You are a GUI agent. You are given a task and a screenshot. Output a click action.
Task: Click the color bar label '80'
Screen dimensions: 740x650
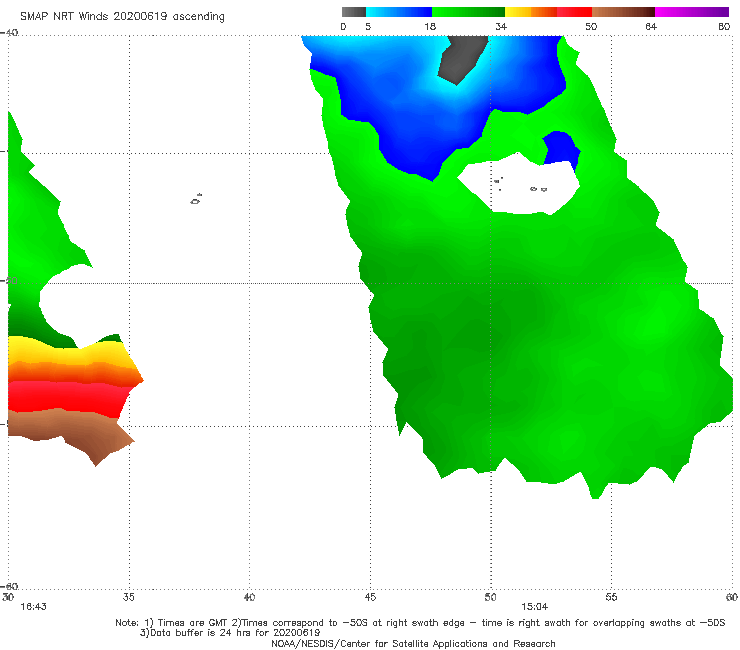(x=724, y=26)
